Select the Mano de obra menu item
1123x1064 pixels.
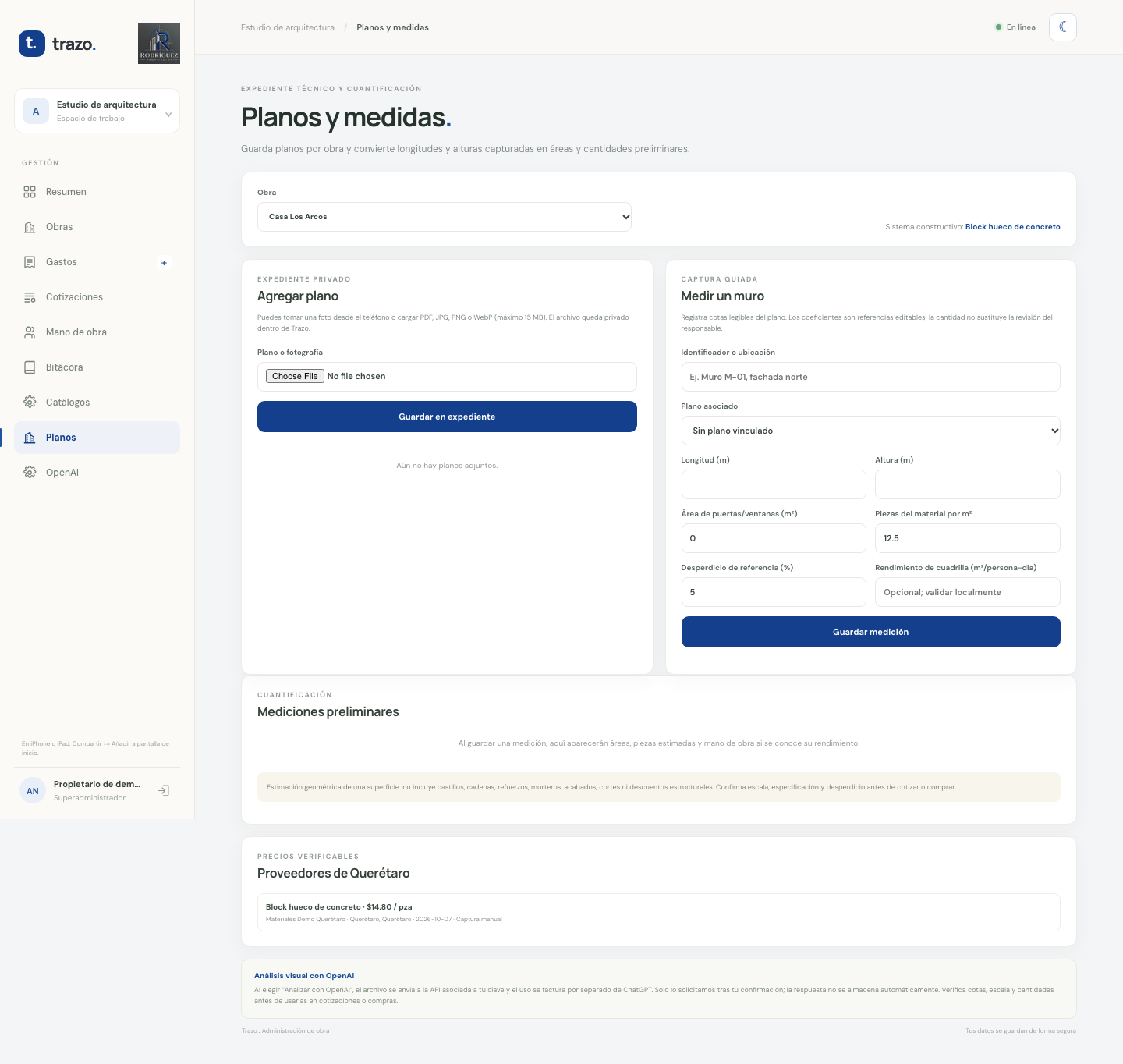tap(97, 332)
